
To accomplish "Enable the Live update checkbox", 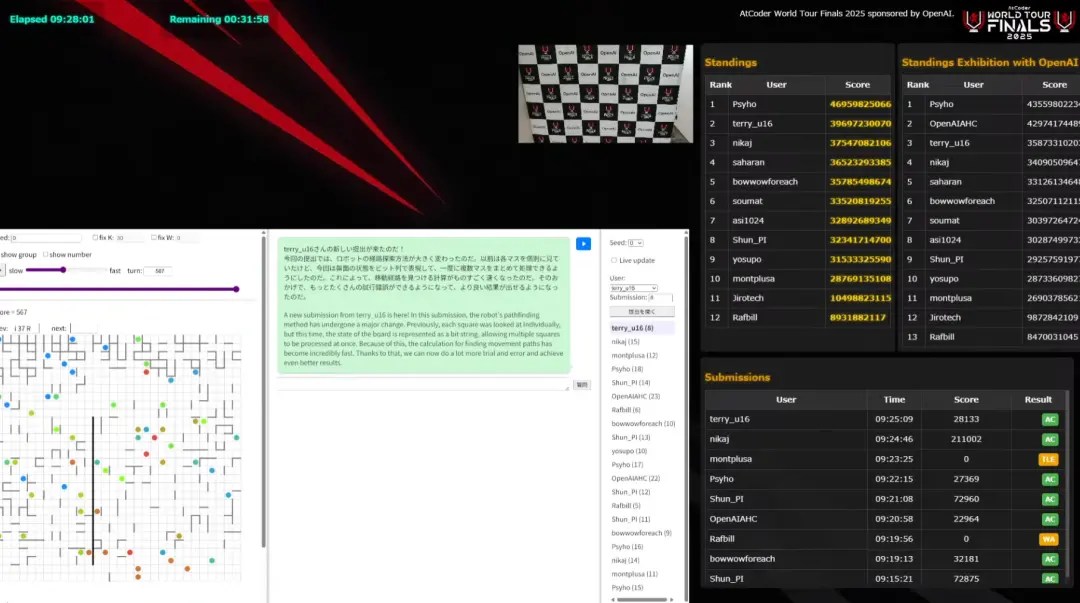I will pos(614,260).
